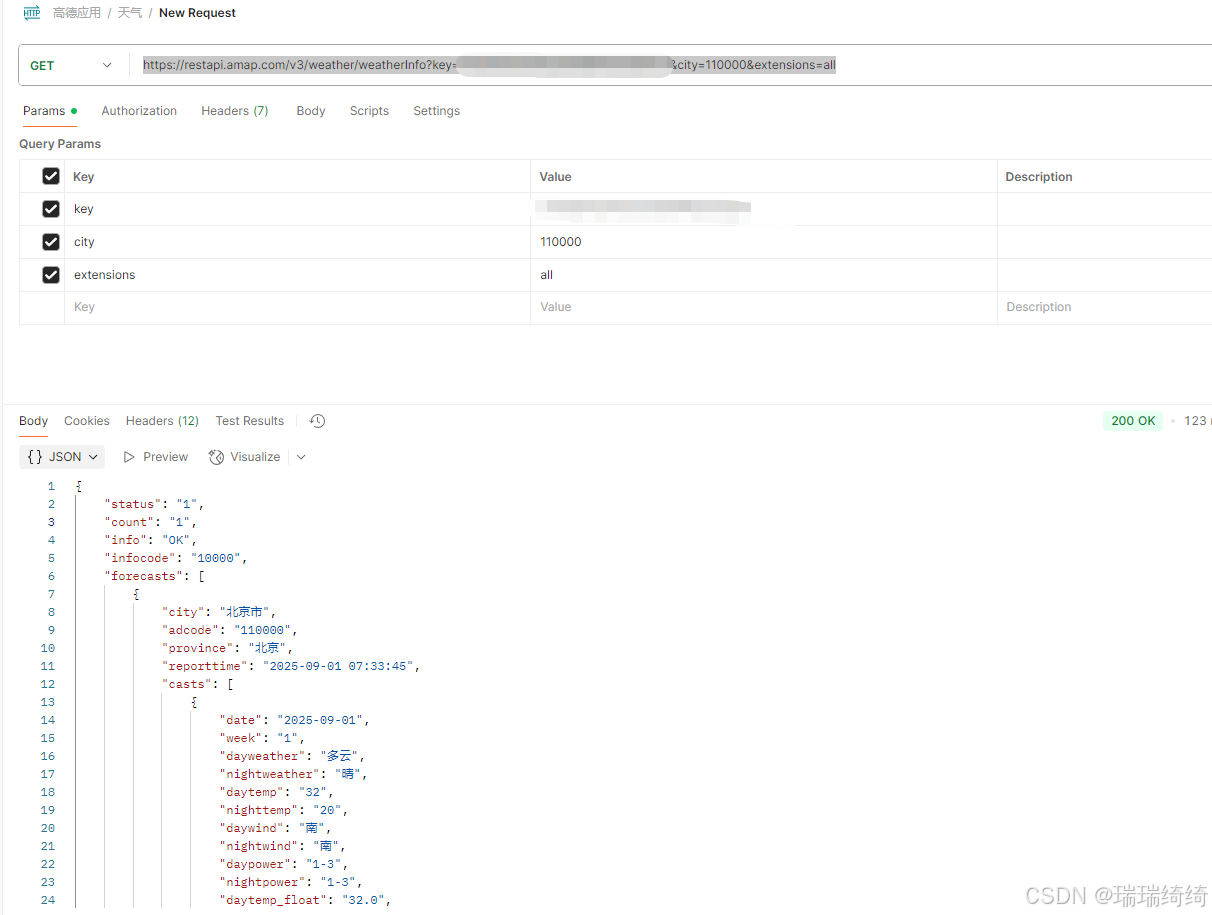The height and width of the screenshot is (915, 1212).
Task: Click the reporttime value line
Action: [x=291, y=666]
